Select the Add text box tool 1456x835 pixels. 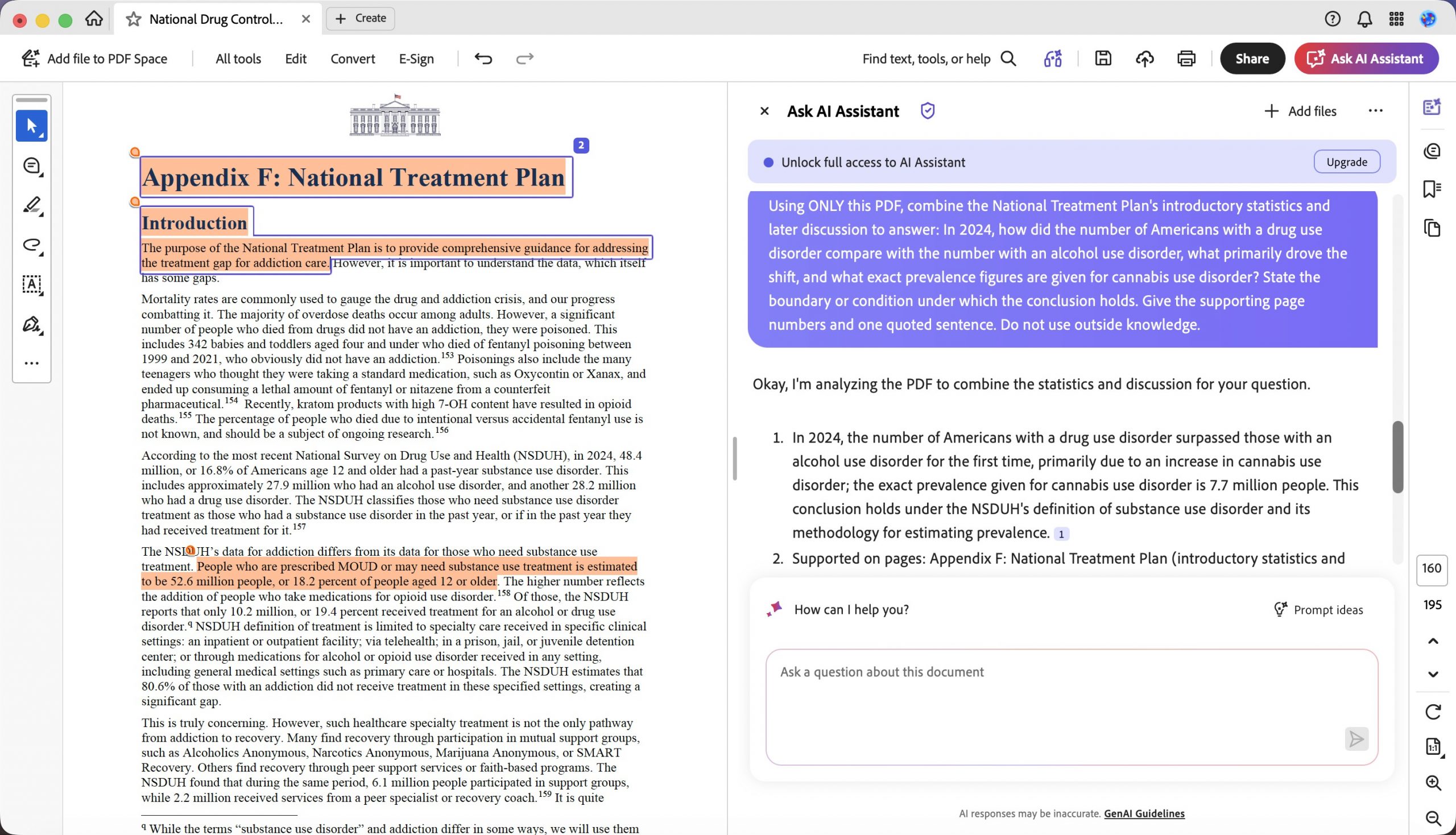31,285
